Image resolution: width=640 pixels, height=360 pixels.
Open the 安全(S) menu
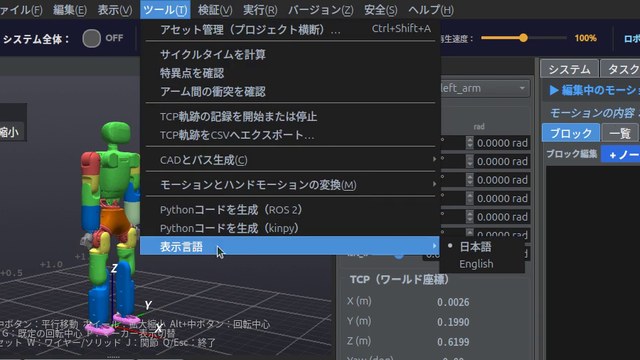380,10
